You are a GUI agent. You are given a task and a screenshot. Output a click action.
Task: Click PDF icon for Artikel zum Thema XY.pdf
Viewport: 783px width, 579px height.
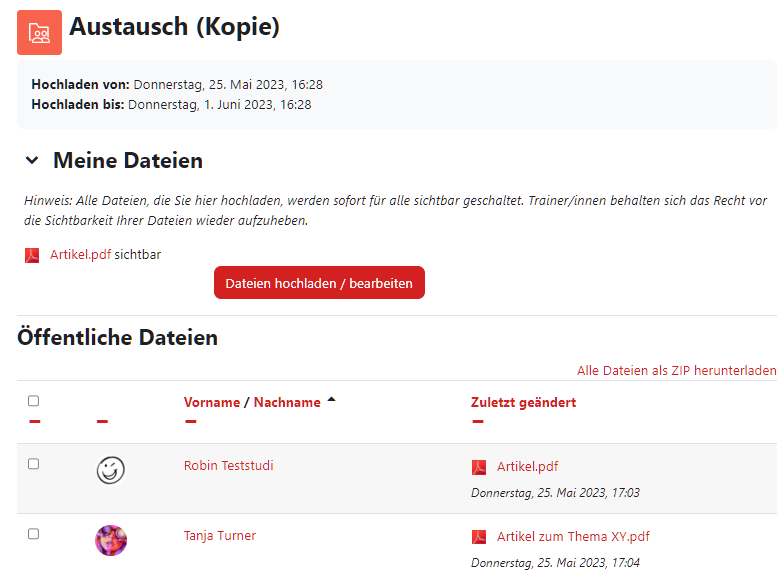coord(479,537)
